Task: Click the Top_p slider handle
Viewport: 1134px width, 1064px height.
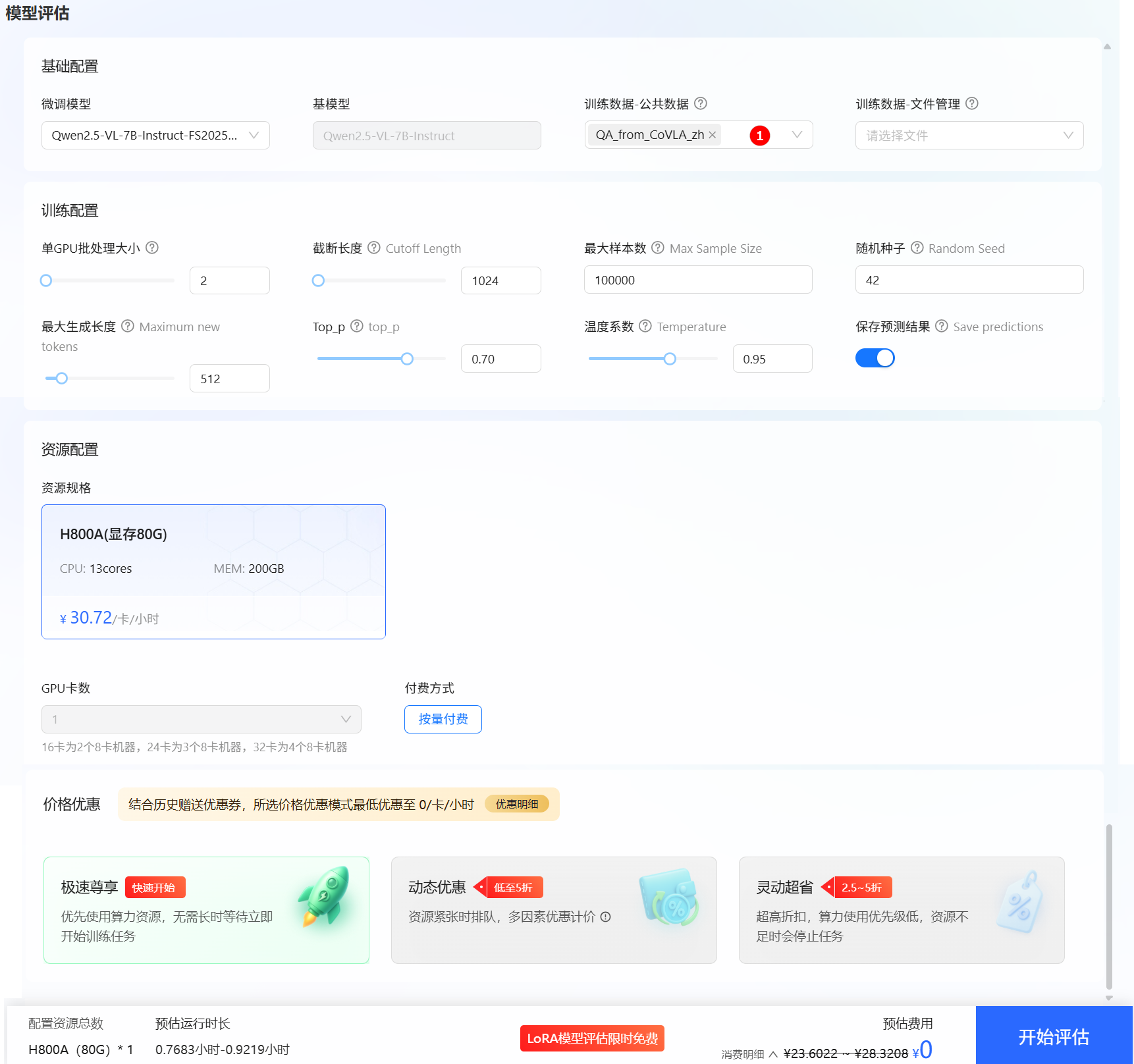Action: (407, 359)
